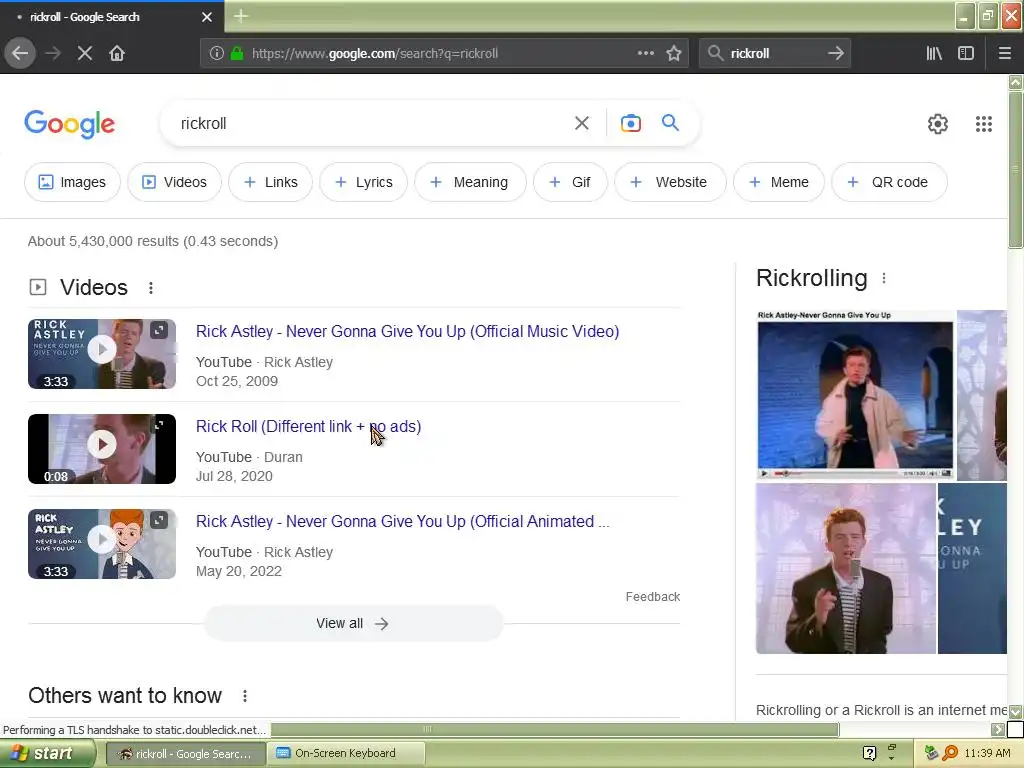Filter results by Videos

coord(174,182)
